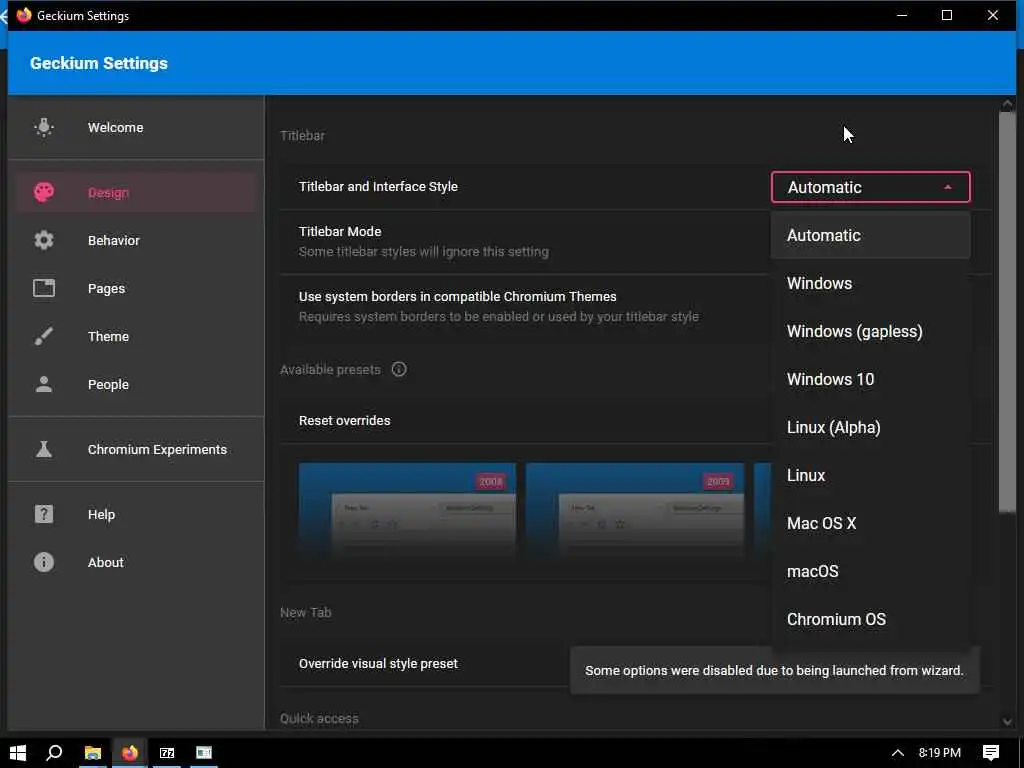Click the vertical scrollbar thumb

(x=1007, y=312)
